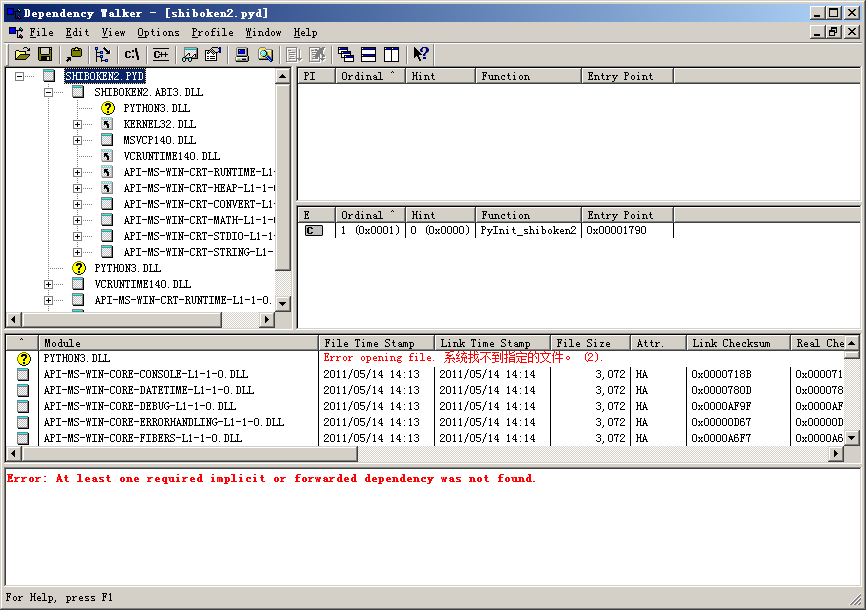Image resolution: width=866 pixels, height=610 pixels.
Task: Collapse the SHIBOKEN2.ABI3.DLL node
Action: click(47, 92)
